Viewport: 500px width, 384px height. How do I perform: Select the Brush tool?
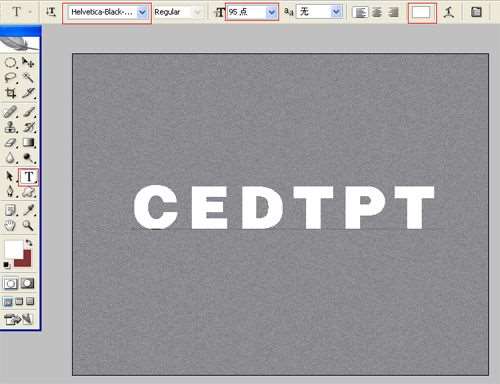tap(28, 112)
